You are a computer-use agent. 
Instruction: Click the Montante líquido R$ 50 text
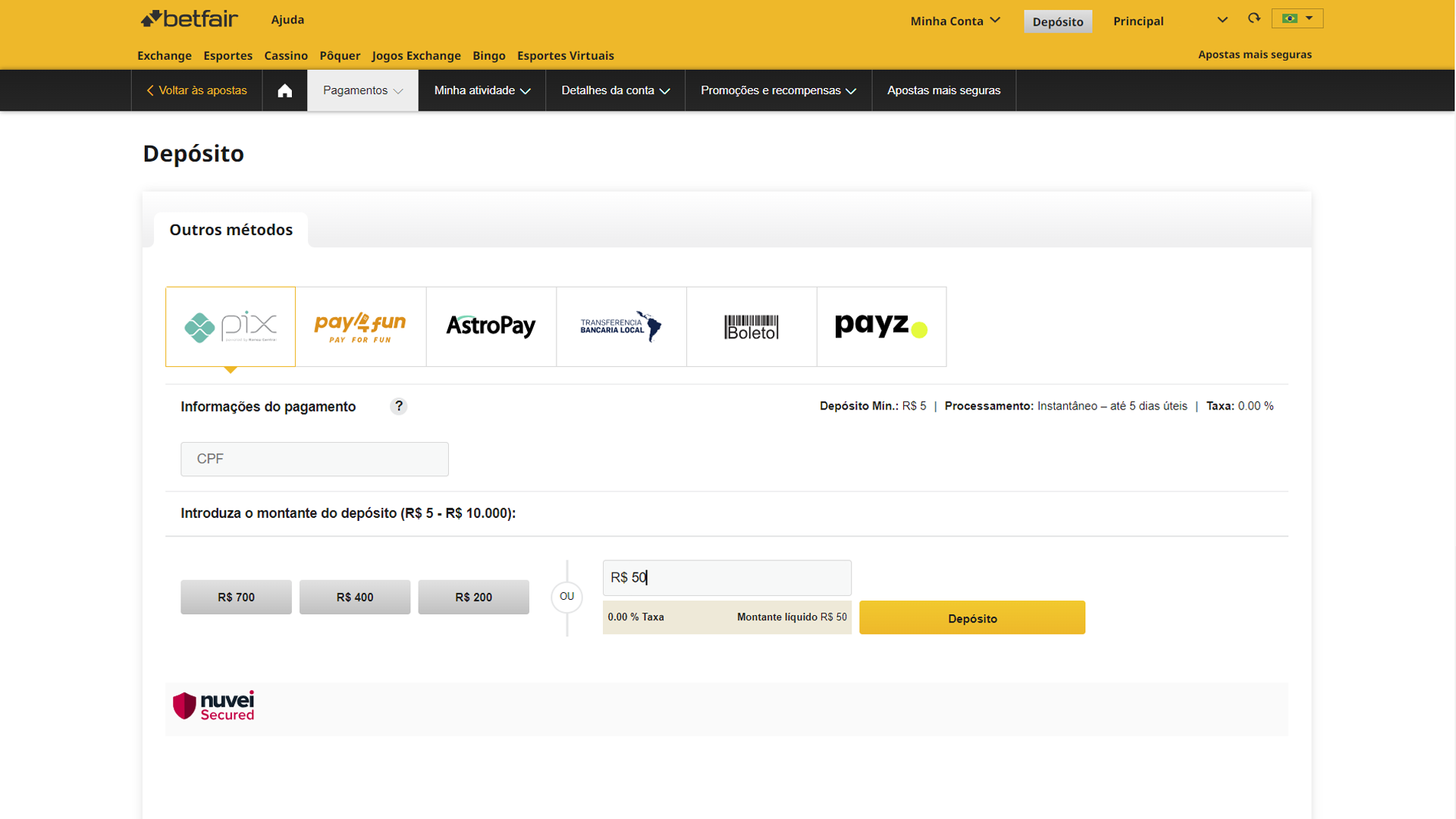(x=792, y=617)
